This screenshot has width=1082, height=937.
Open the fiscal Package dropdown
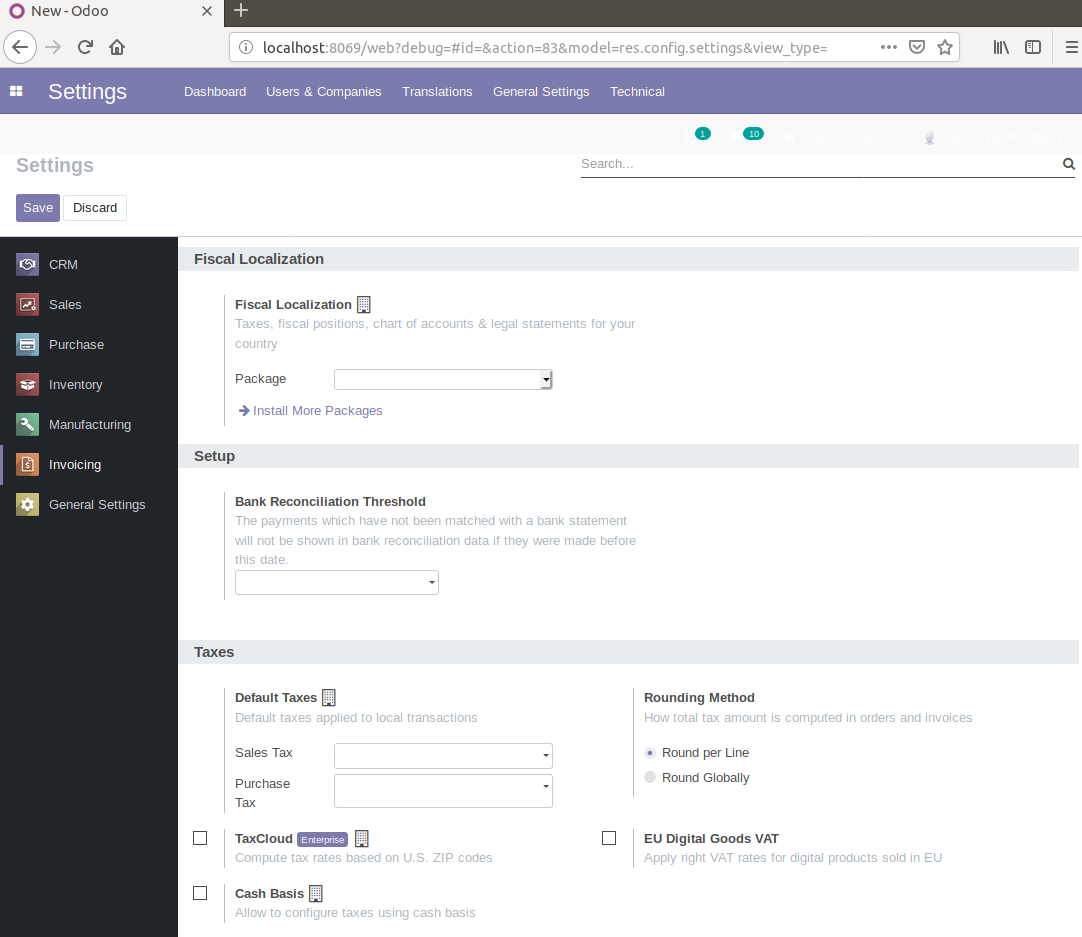click(443, 379)
